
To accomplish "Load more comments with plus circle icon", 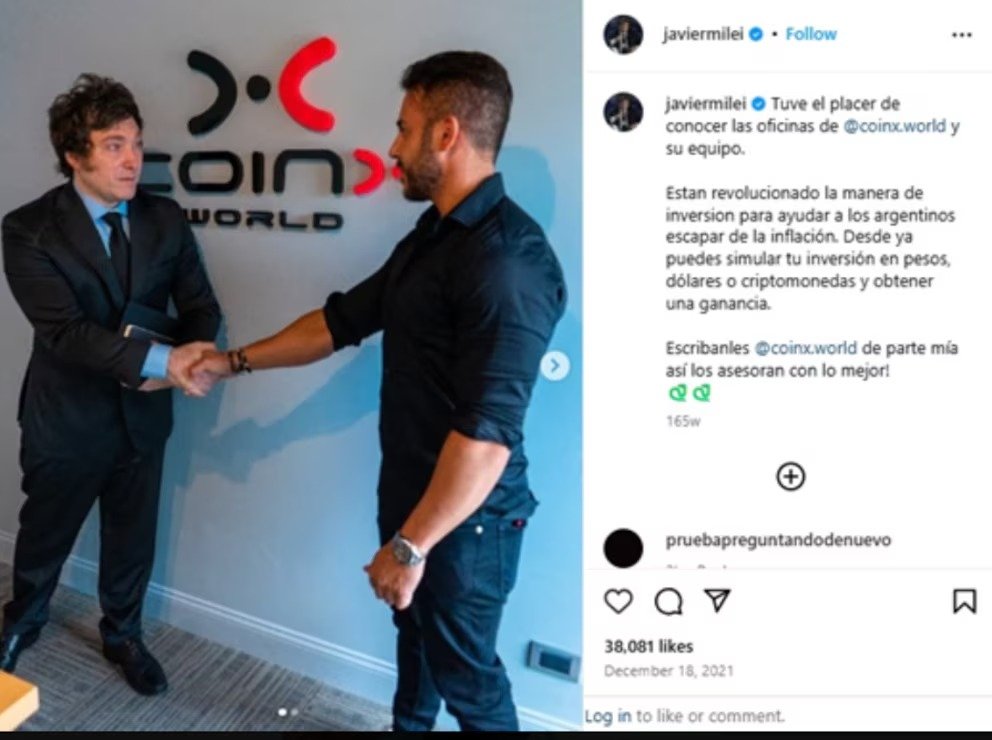I will [790, 476].
